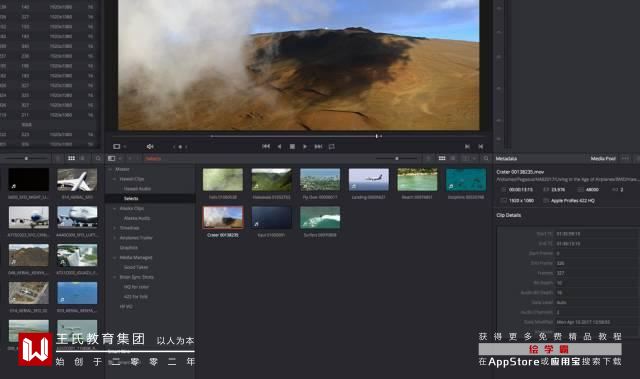Select the Surfers clip thumbnail
Image resolution: width=640 pixels, height=379 pixels.
tap(320, 217)
